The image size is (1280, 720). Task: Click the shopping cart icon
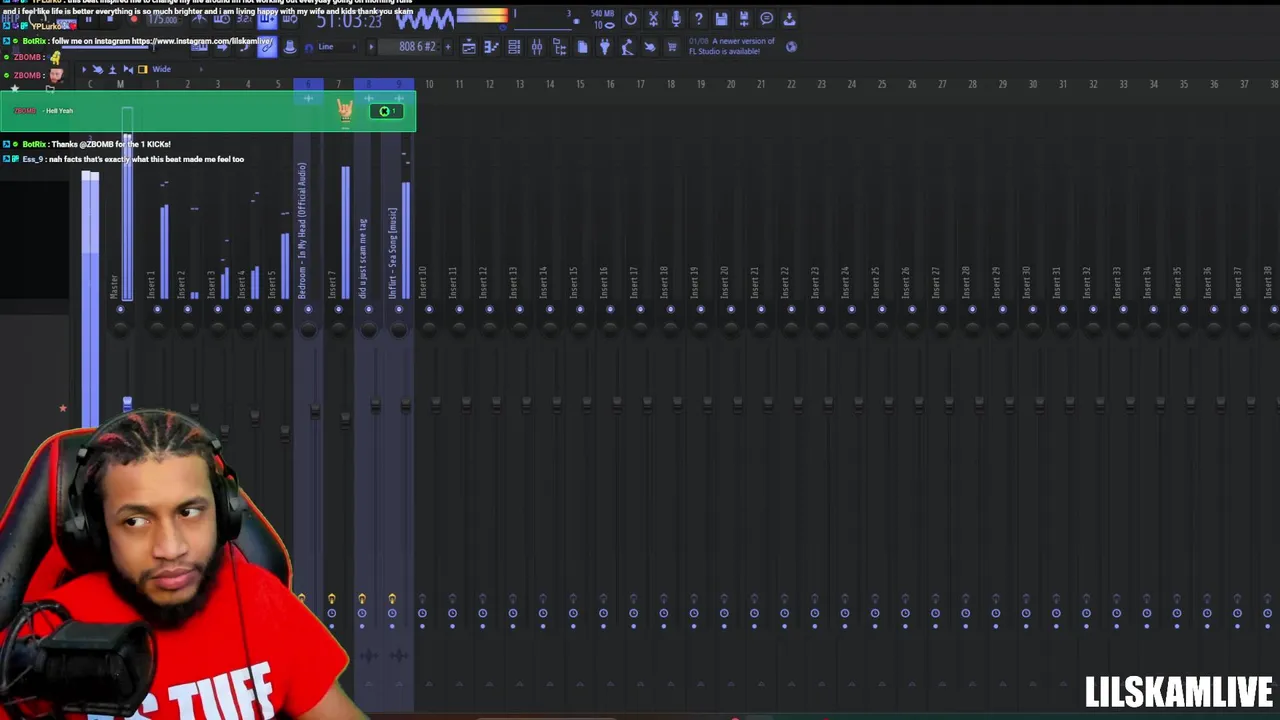(672, 47)
